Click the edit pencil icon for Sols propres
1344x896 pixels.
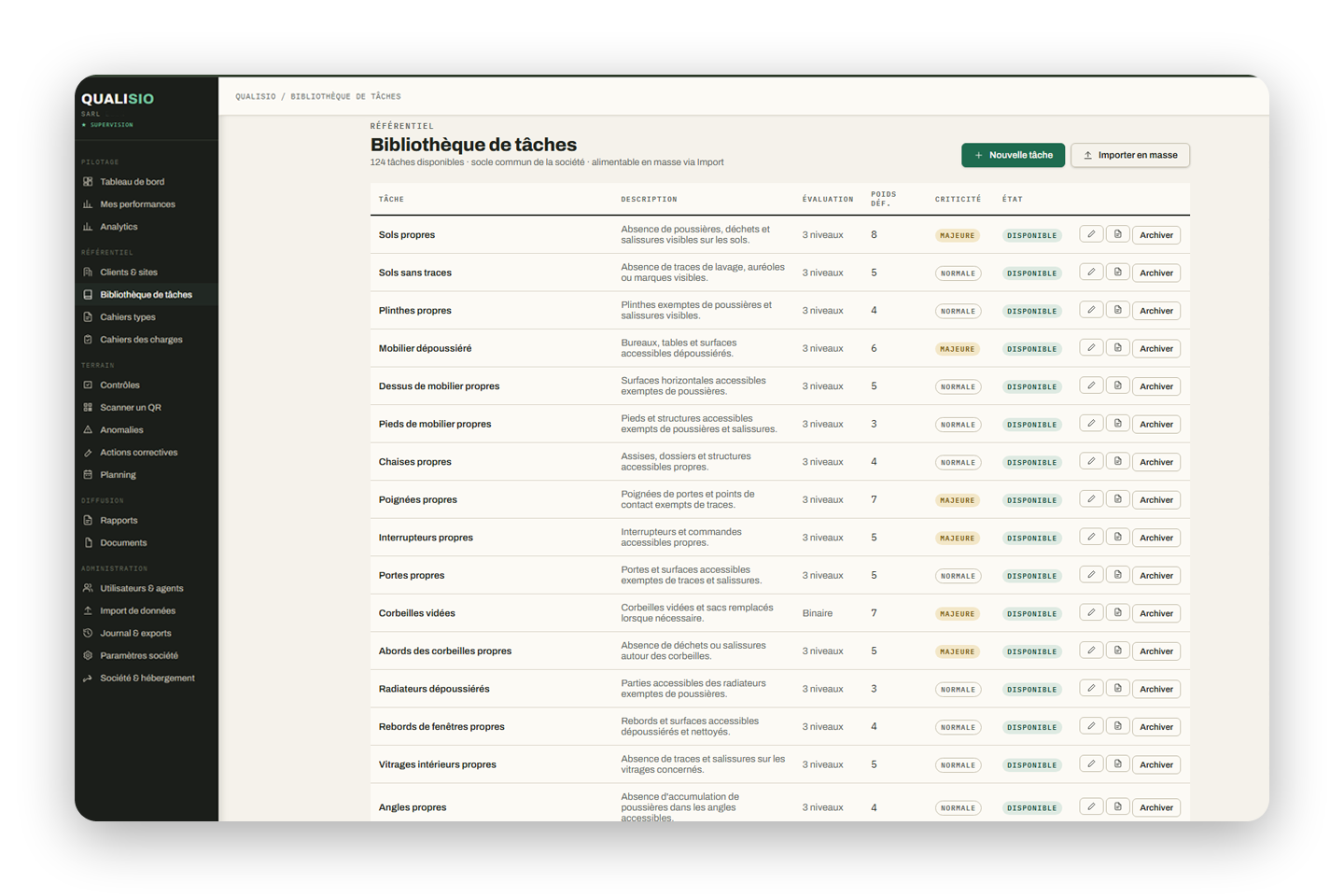tap(1091, 234)
